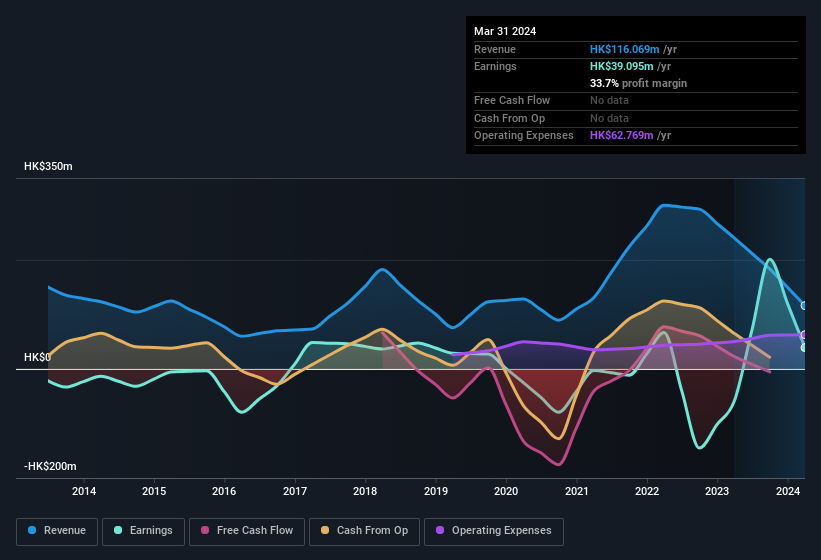
Task: Click the -HK$200m axis label
Action: [50, 466]
